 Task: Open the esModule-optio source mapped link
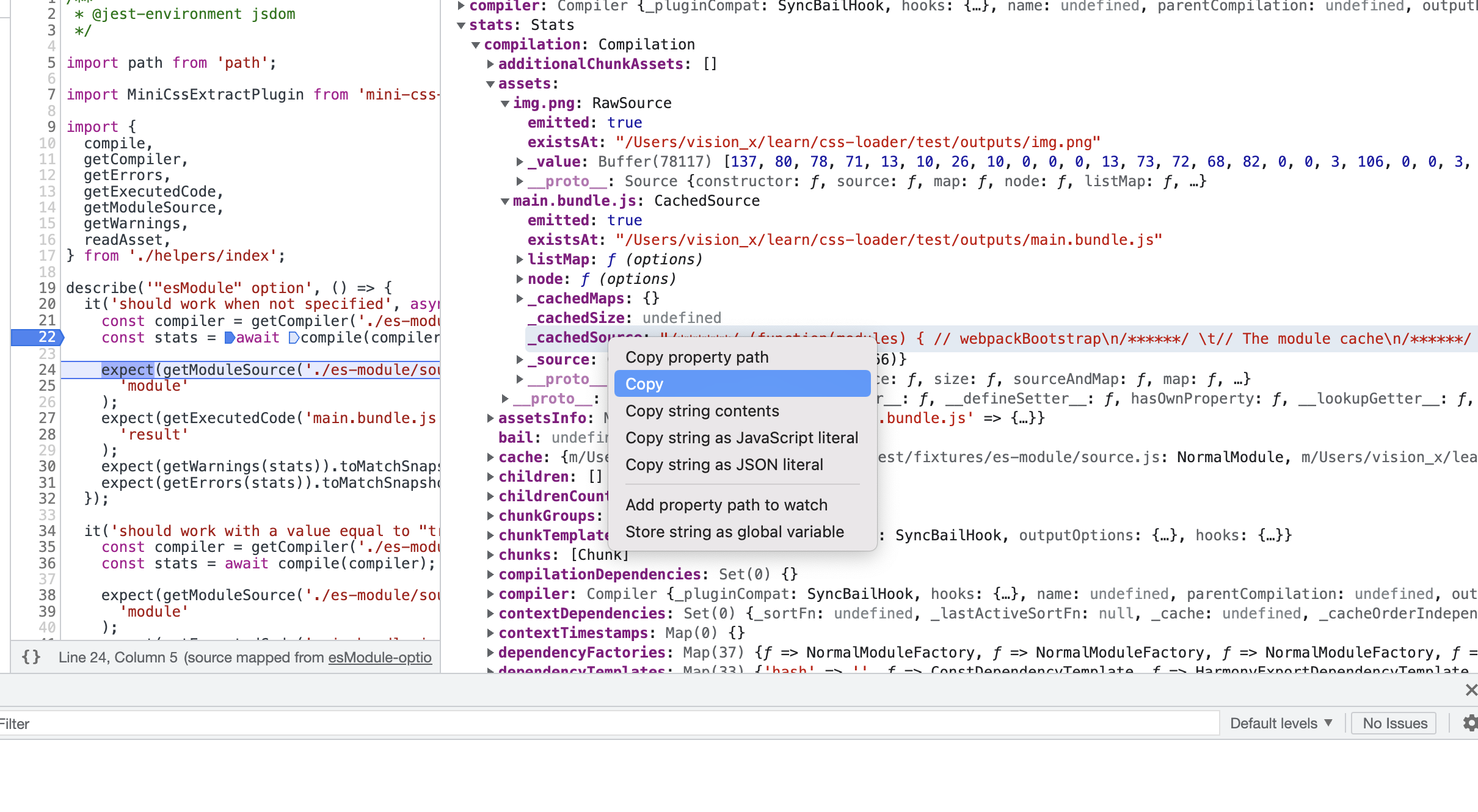click(379, 658)
